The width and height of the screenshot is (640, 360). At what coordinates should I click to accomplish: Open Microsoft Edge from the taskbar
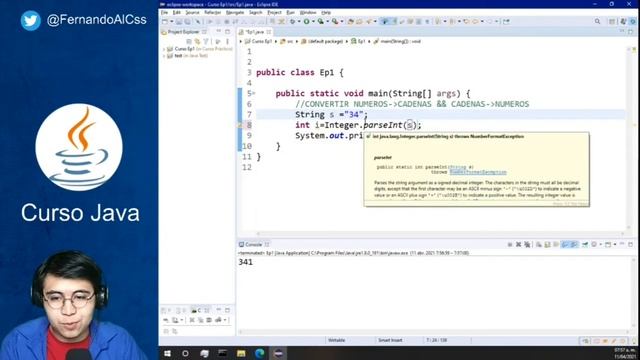pyautogui.click(x=260, y=353)
